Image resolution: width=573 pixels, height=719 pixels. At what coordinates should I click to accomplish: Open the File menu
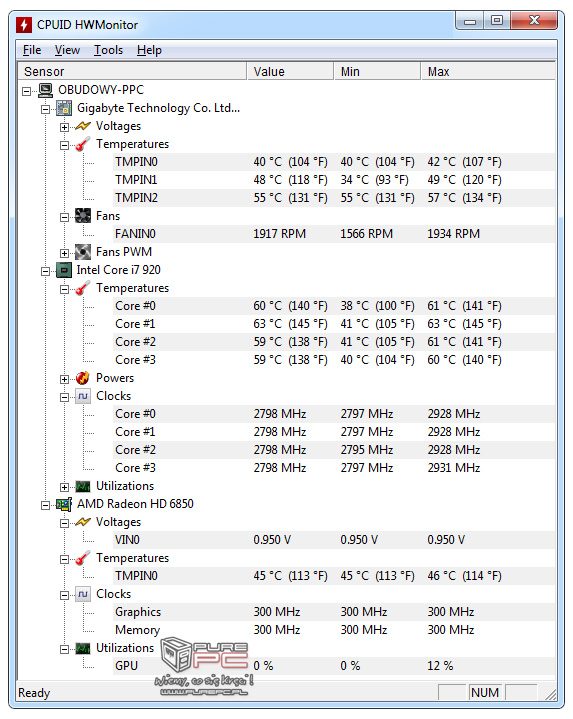[32, 50]
